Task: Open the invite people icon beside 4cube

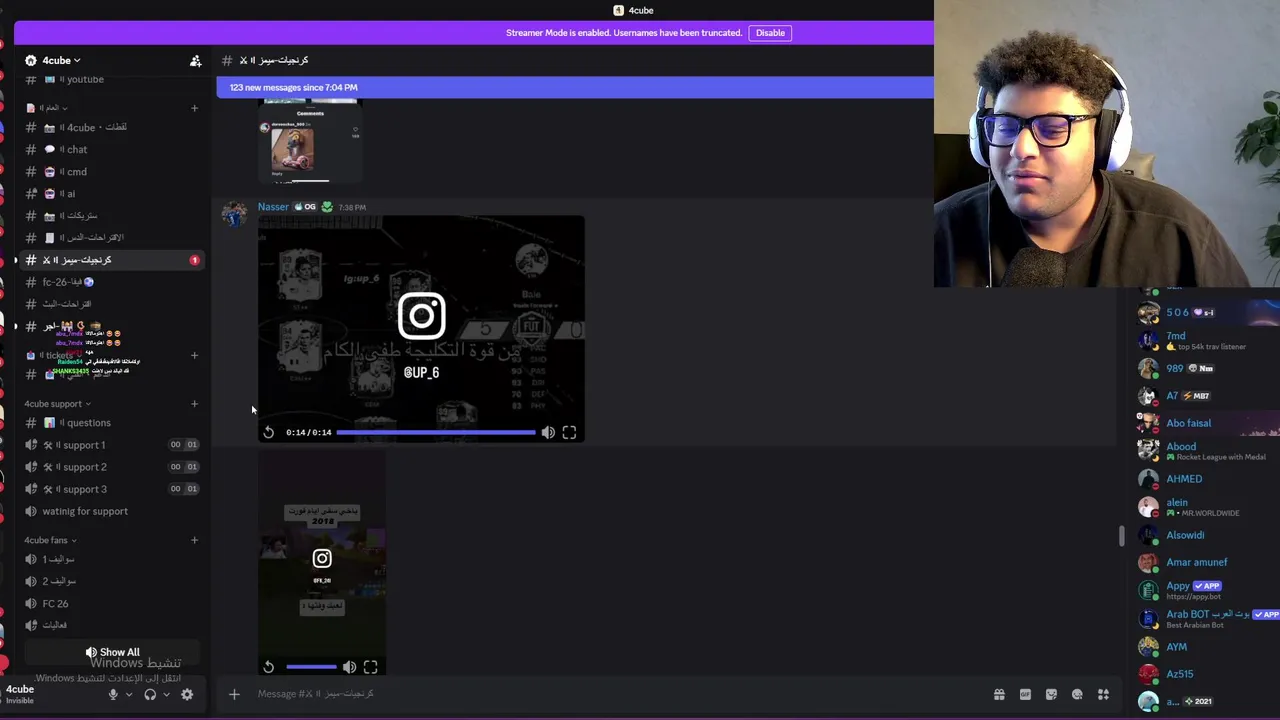Action: point(195,61)
